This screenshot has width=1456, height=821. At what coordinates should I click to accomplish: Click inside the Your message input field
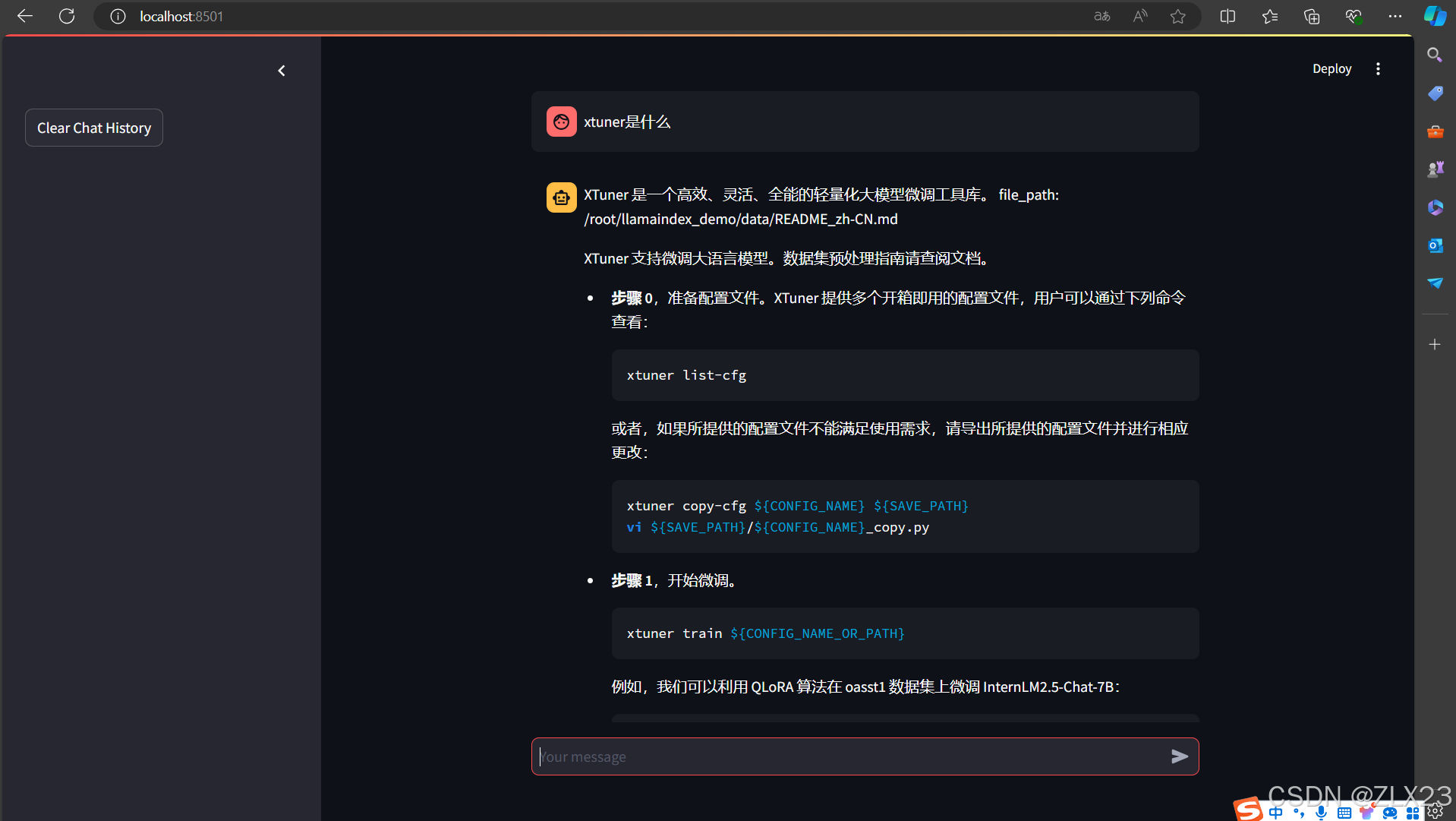click(x=835, y=756)
